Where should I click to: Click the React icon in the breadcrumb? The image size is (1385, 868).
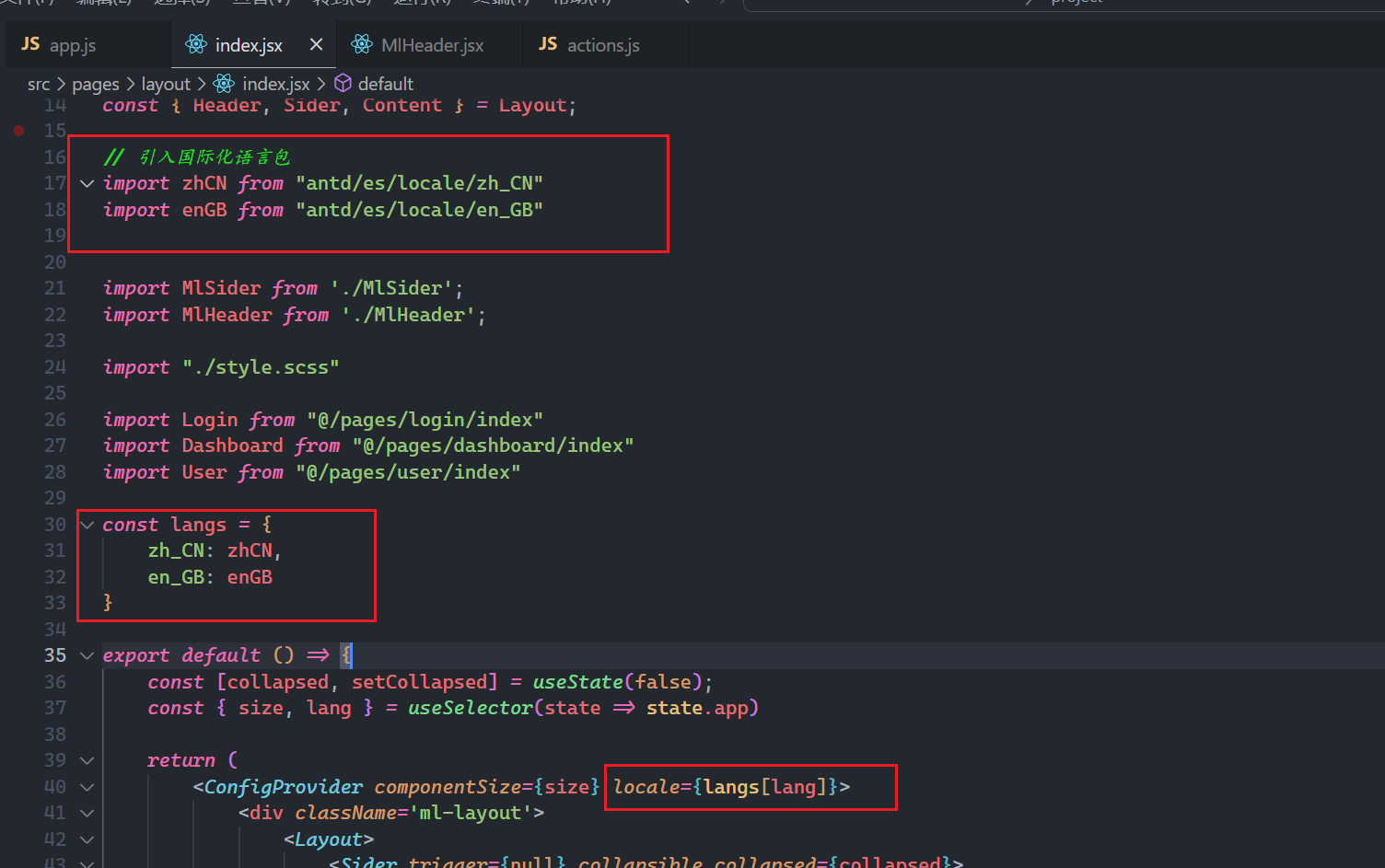(224, 84)
